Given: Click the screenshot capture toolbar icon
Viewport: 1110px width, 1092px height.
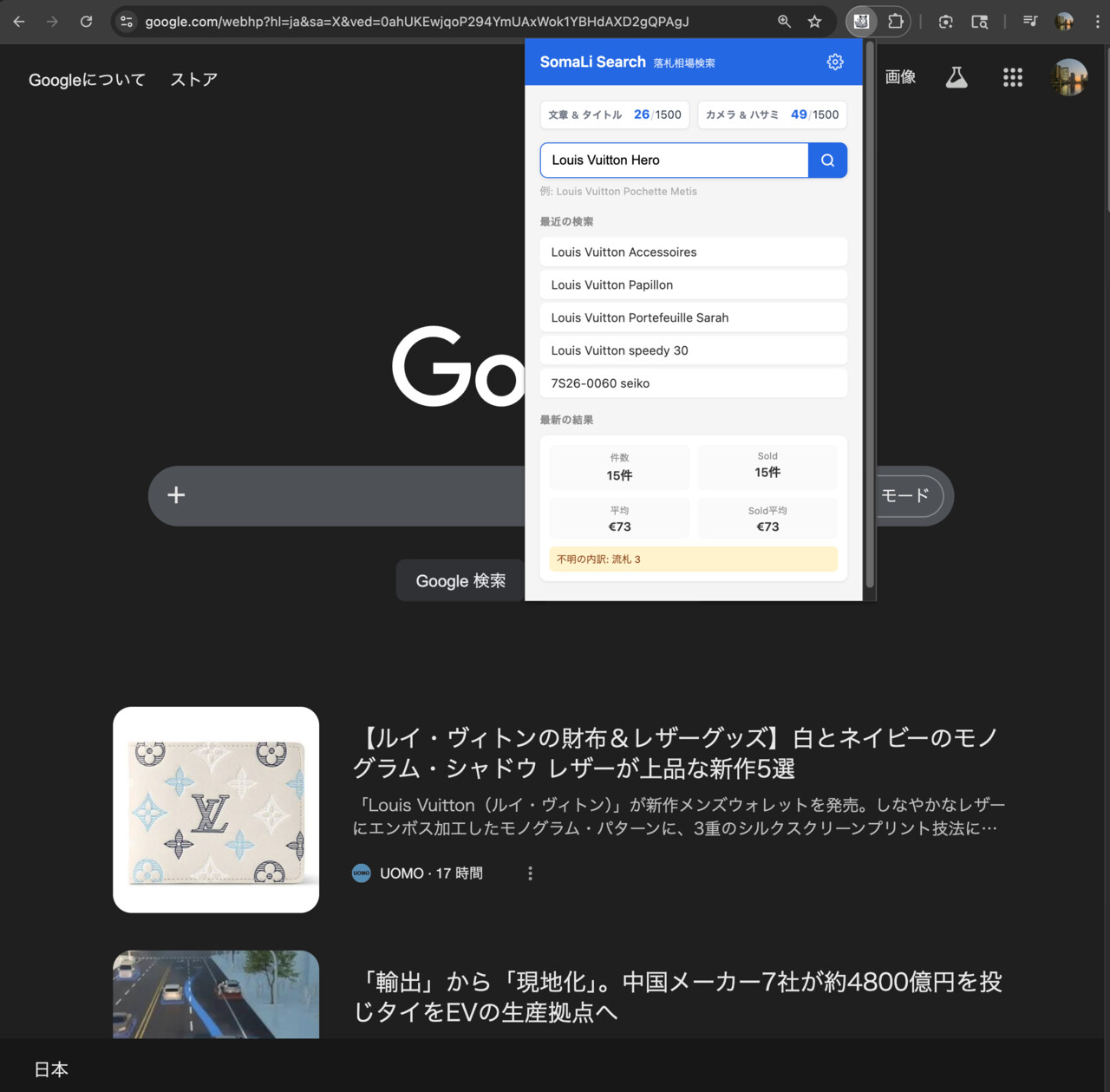Looking at the screenshot, I should 946,22.
